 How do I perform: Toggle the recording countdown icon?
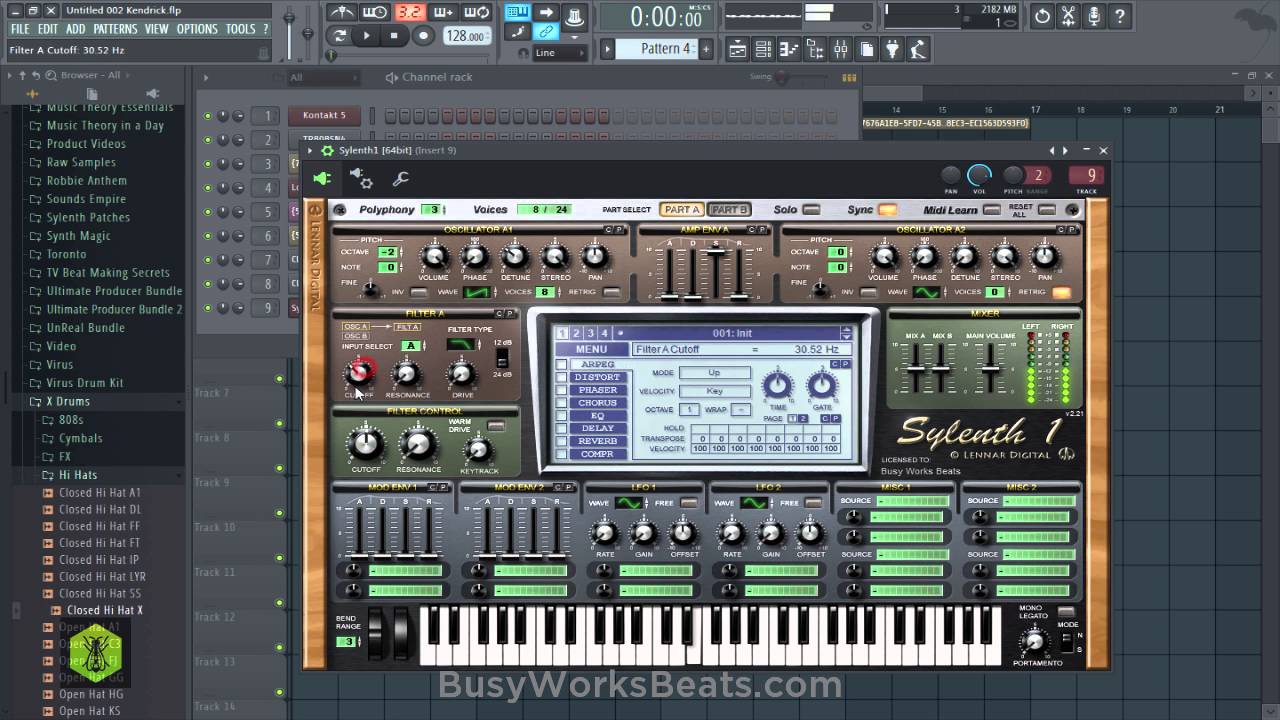tap(409, 13)
